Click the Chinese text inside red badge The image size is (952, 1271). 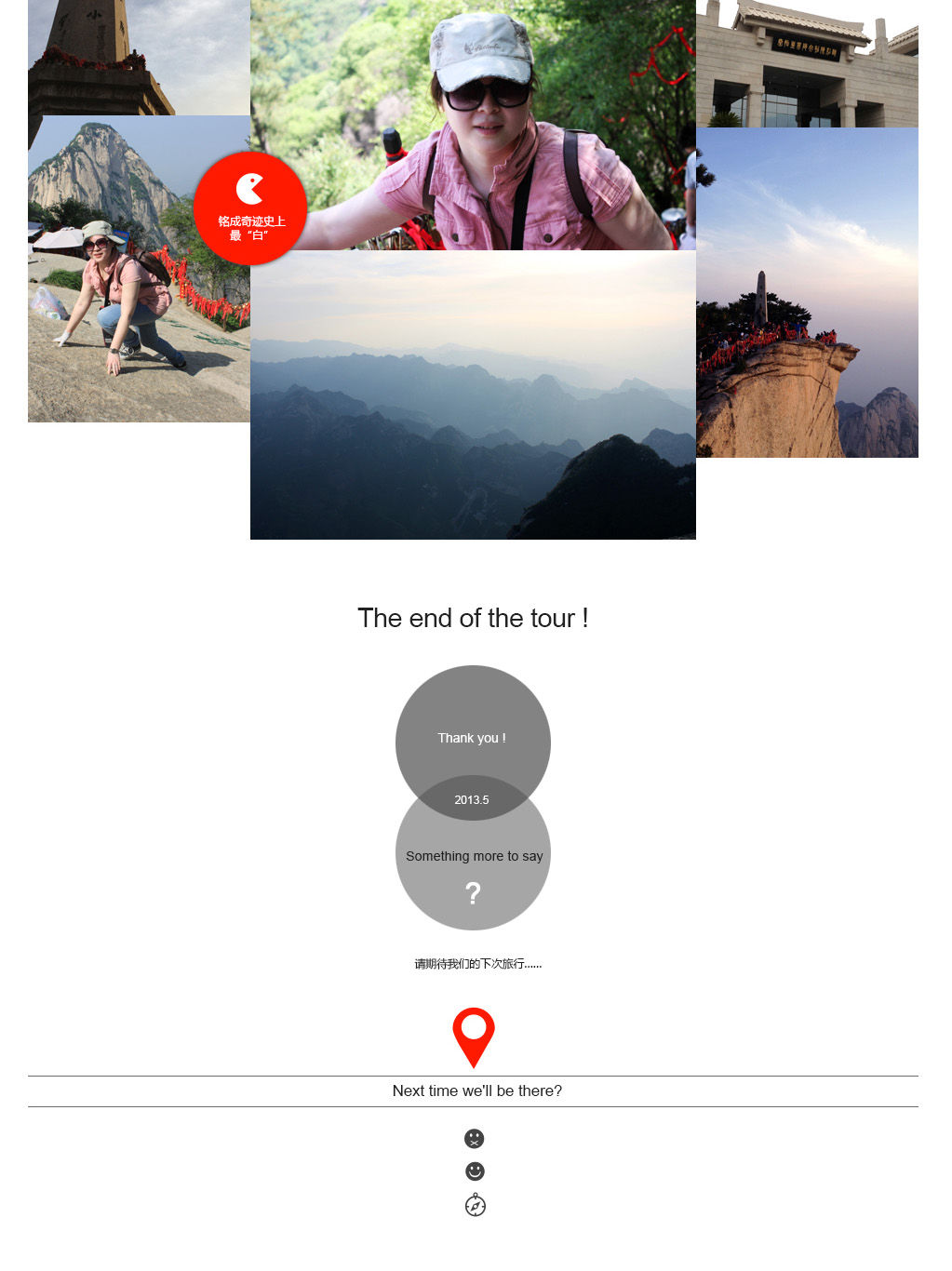click(x=251, y=228)
